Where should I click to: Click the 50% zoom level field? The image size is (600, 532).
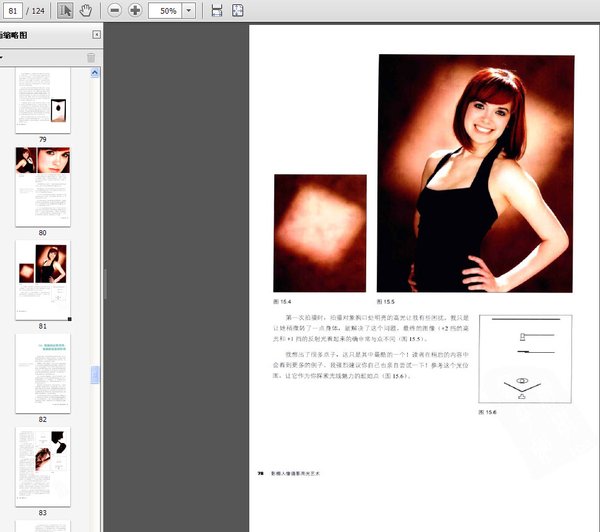[166, 10]
